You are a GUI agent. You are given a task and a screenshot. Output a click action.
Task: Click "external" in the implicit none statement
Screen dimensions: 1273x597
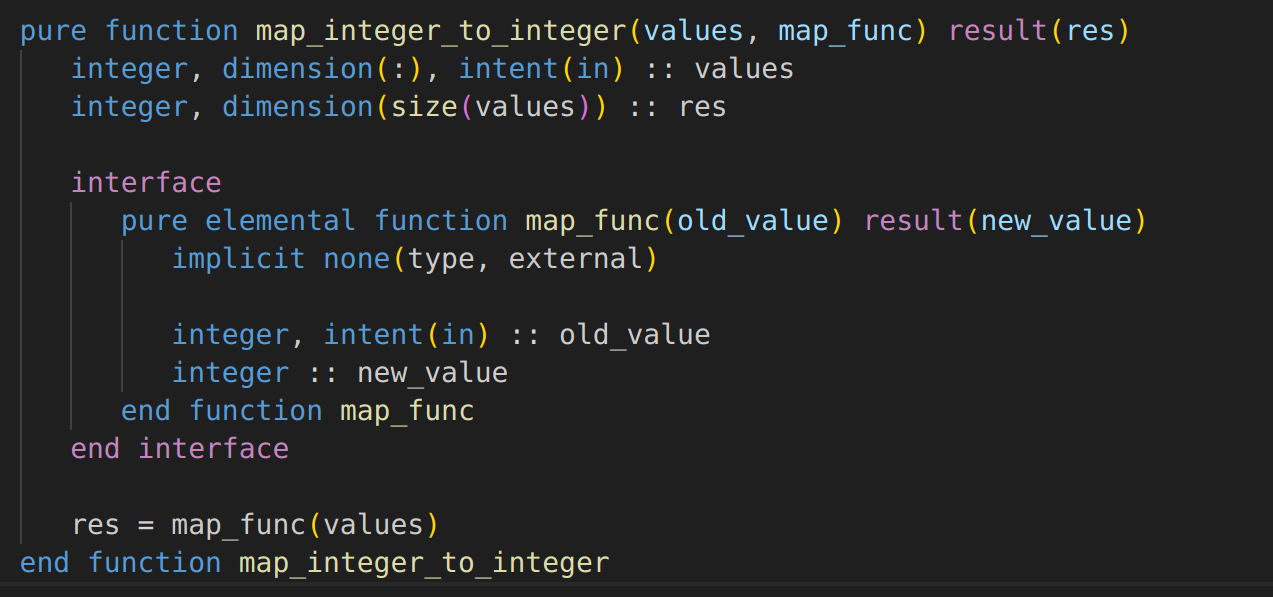pyautogui.click(x=576, y=259)
